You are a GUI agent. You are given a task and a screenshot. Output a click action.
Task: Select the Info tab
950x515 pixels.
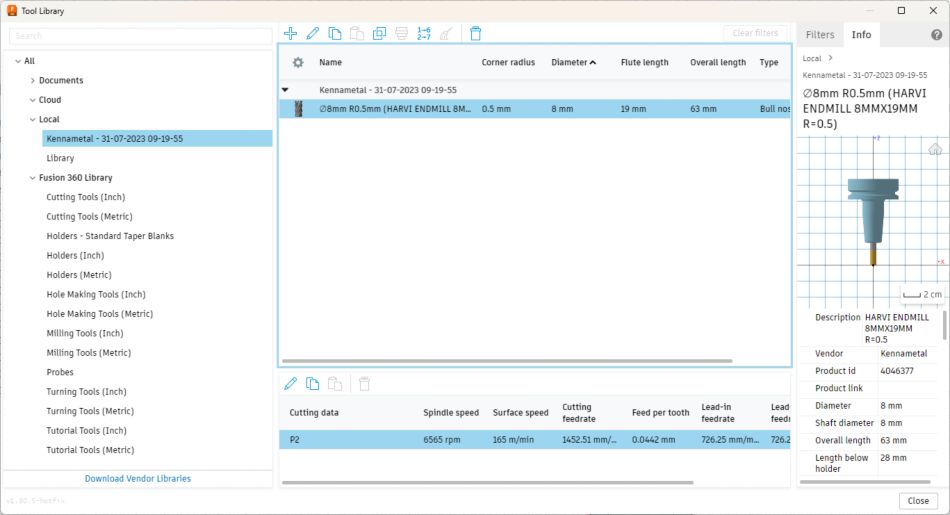(861, 35)
